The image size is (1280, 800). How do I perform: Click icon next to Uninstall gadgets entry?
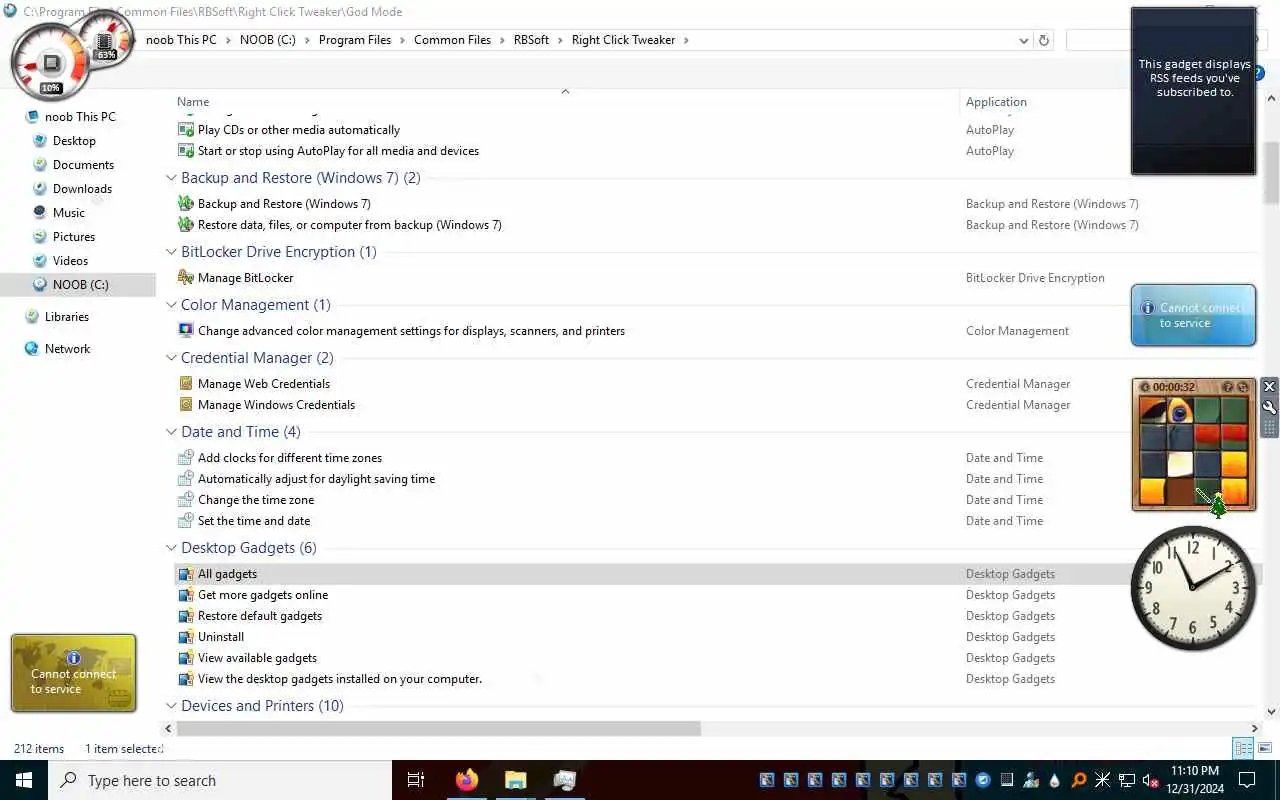(x=186, y=637)
